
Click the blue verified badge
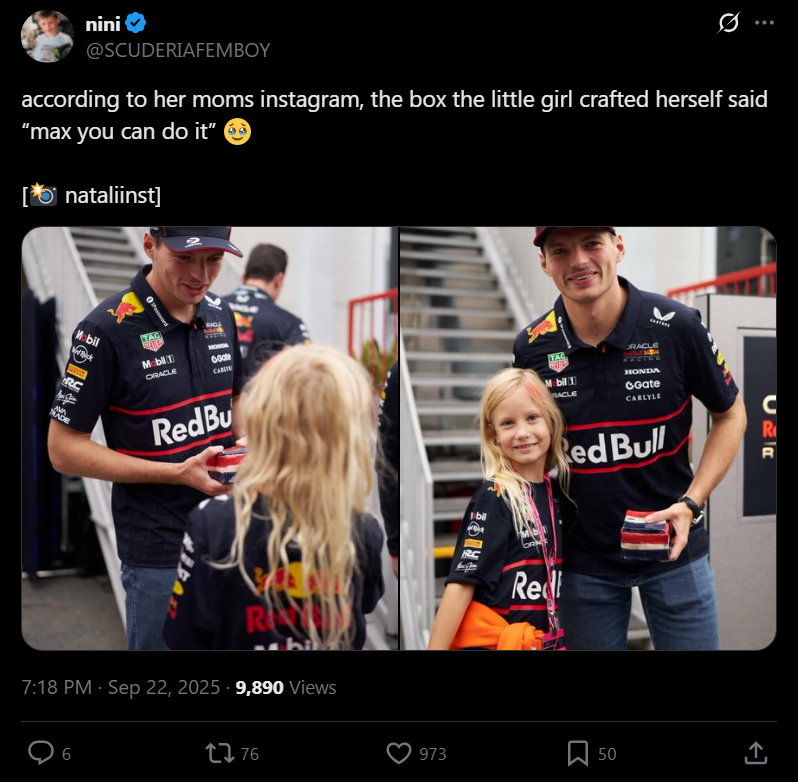click(135, 23)
